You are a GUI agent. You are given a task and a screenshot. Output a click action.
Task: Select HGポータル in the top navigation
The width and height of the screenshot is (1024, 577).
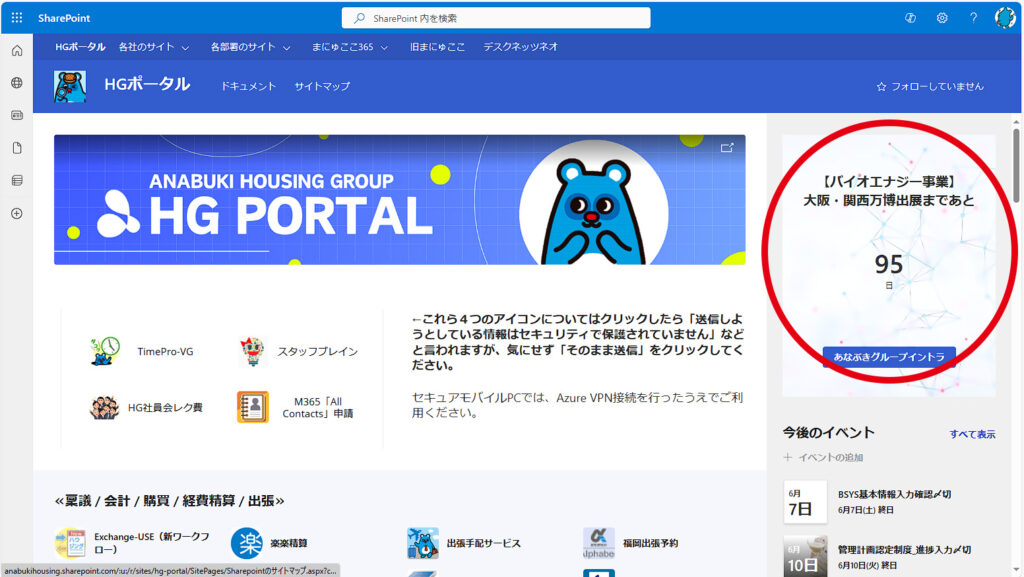click(80, 47)
